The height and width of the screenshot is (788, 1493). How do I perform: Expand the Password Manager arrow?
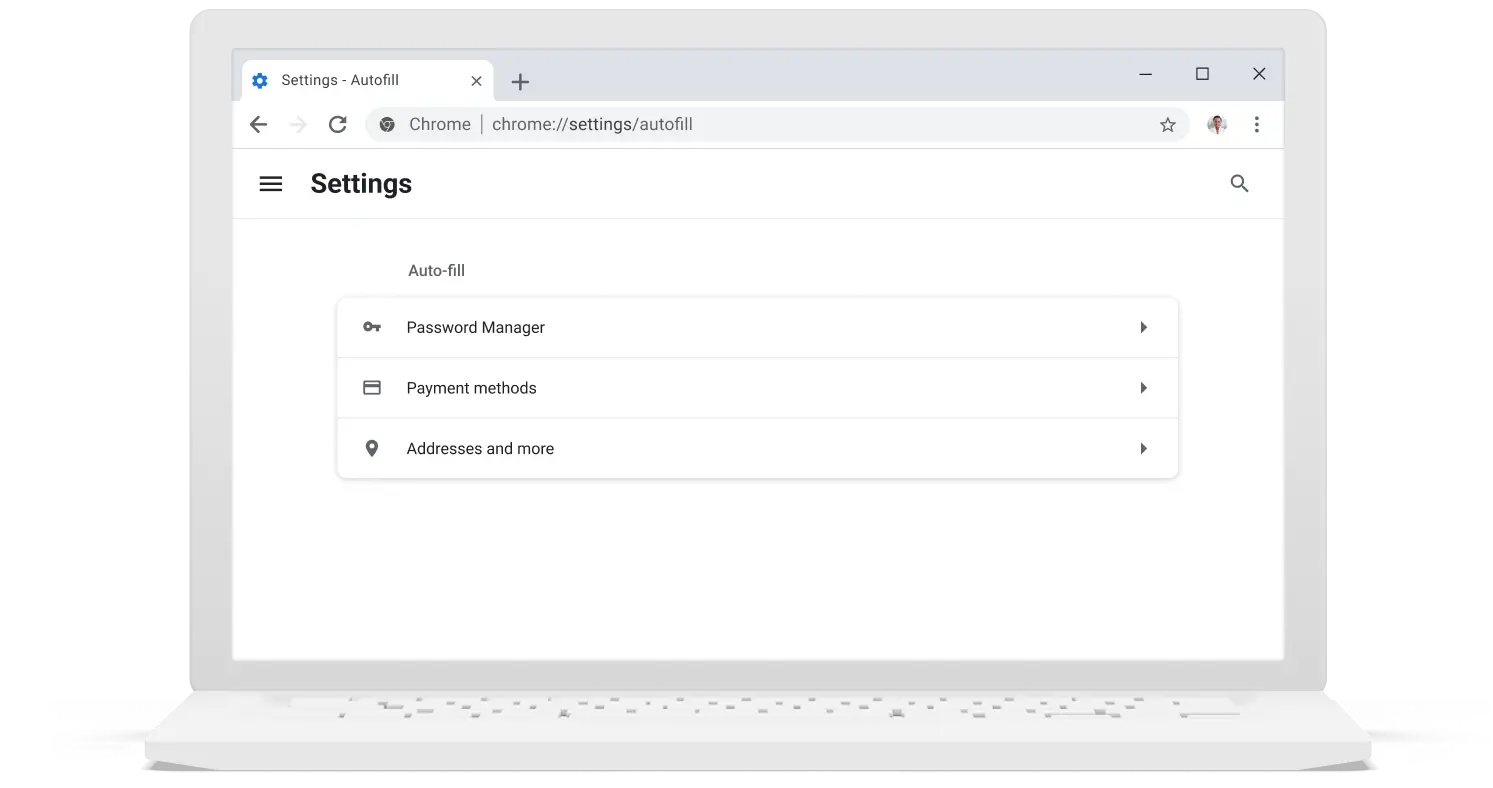point(1143,328)
